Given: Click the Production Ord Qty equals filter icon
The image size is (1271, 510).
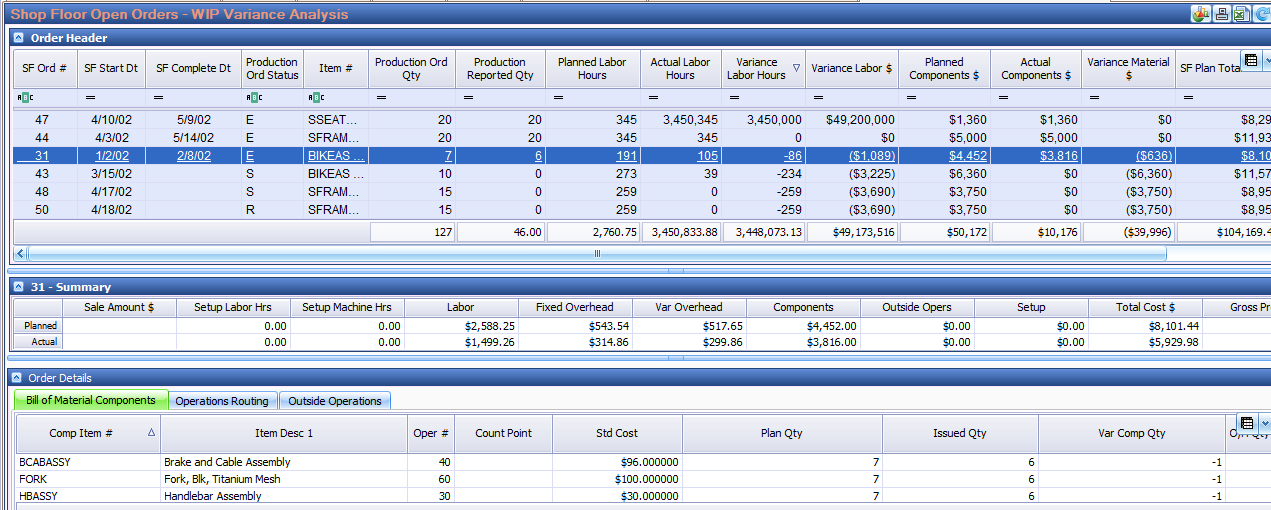Looking at the screenshot, I should [382, 97].
